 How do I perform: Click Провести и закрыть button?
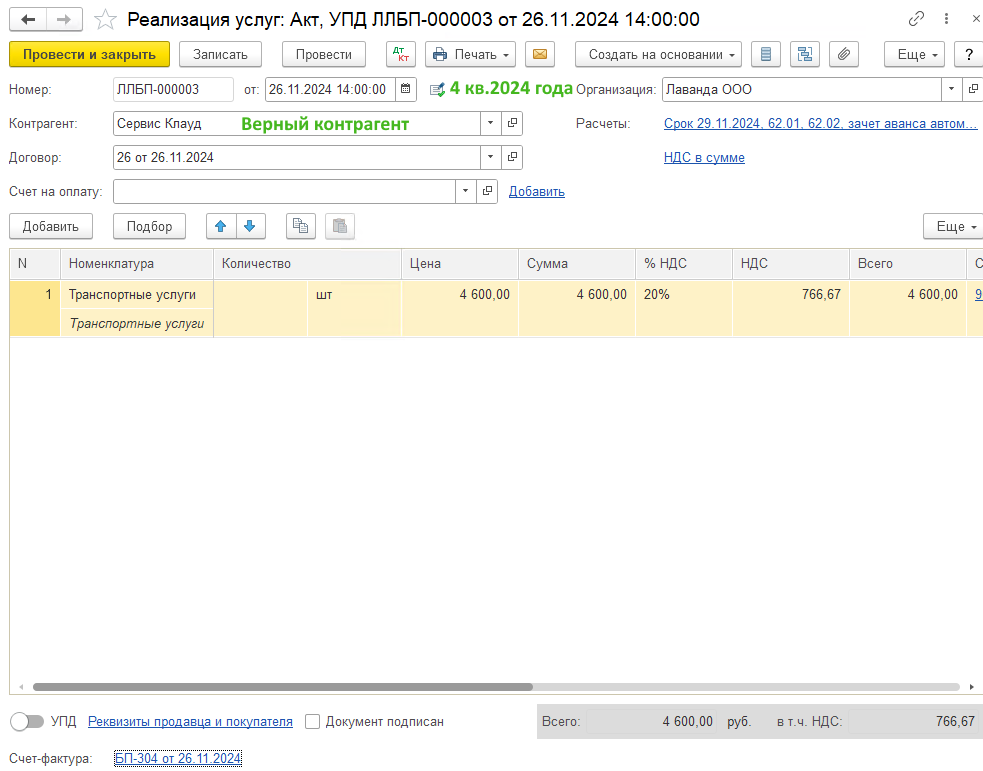tap(89, 55)
